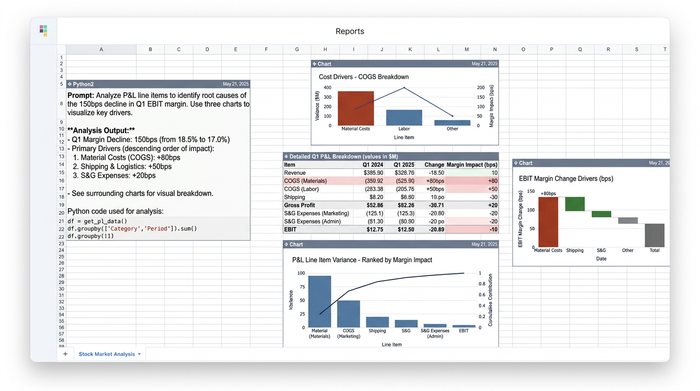The width and height of the screenshot is (700, 391).
Task: Click the Gross Profit row label
Action: 300,205
